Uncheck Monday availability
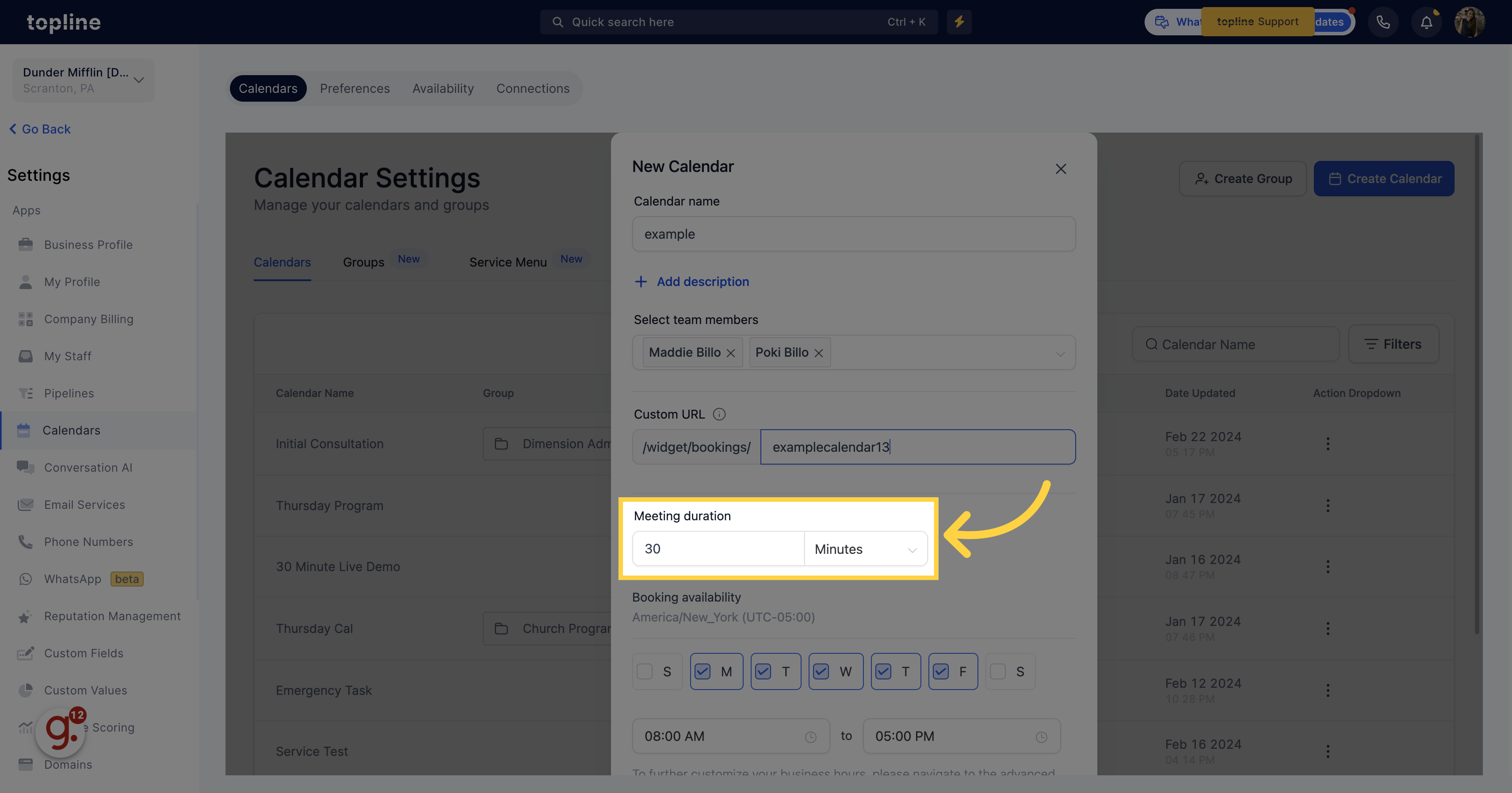This screenshot has width=1512, height=793. (703, 671)
